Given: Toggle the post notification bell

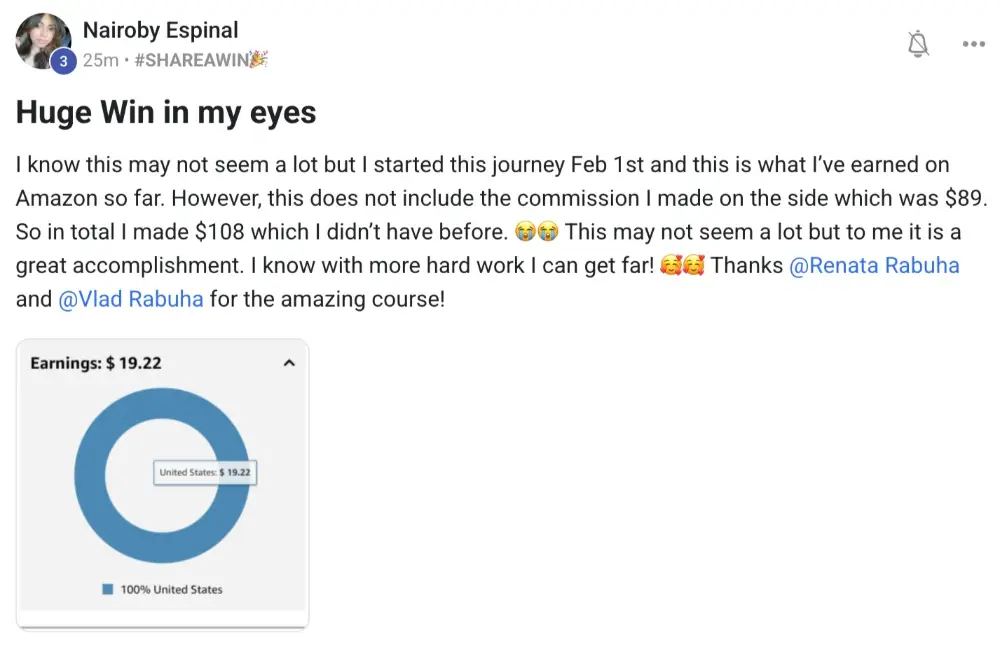Looking at the screenshot, I should pyautogui.click(x=918, y=44).
